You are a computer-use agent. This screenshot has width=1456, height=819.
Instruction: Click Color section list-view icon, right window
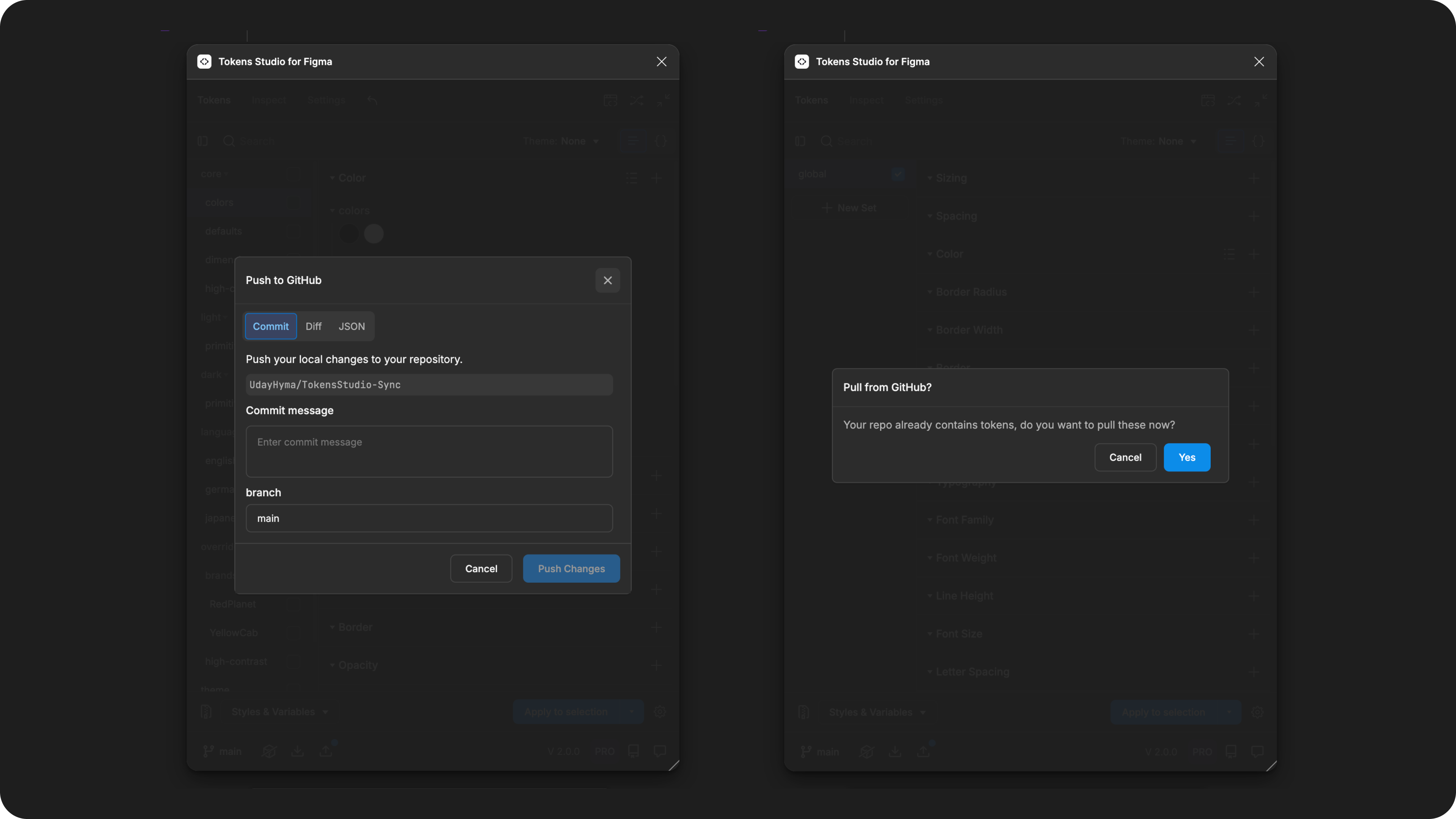coord(1229,254)
